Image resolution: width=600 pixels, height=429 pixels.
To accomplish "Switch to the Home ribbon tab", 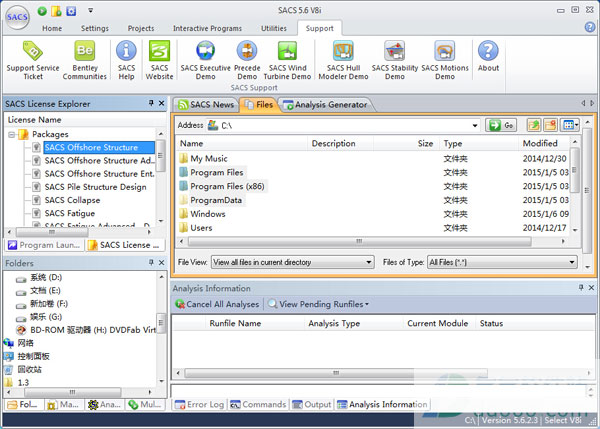I will [x=52, y=28].
